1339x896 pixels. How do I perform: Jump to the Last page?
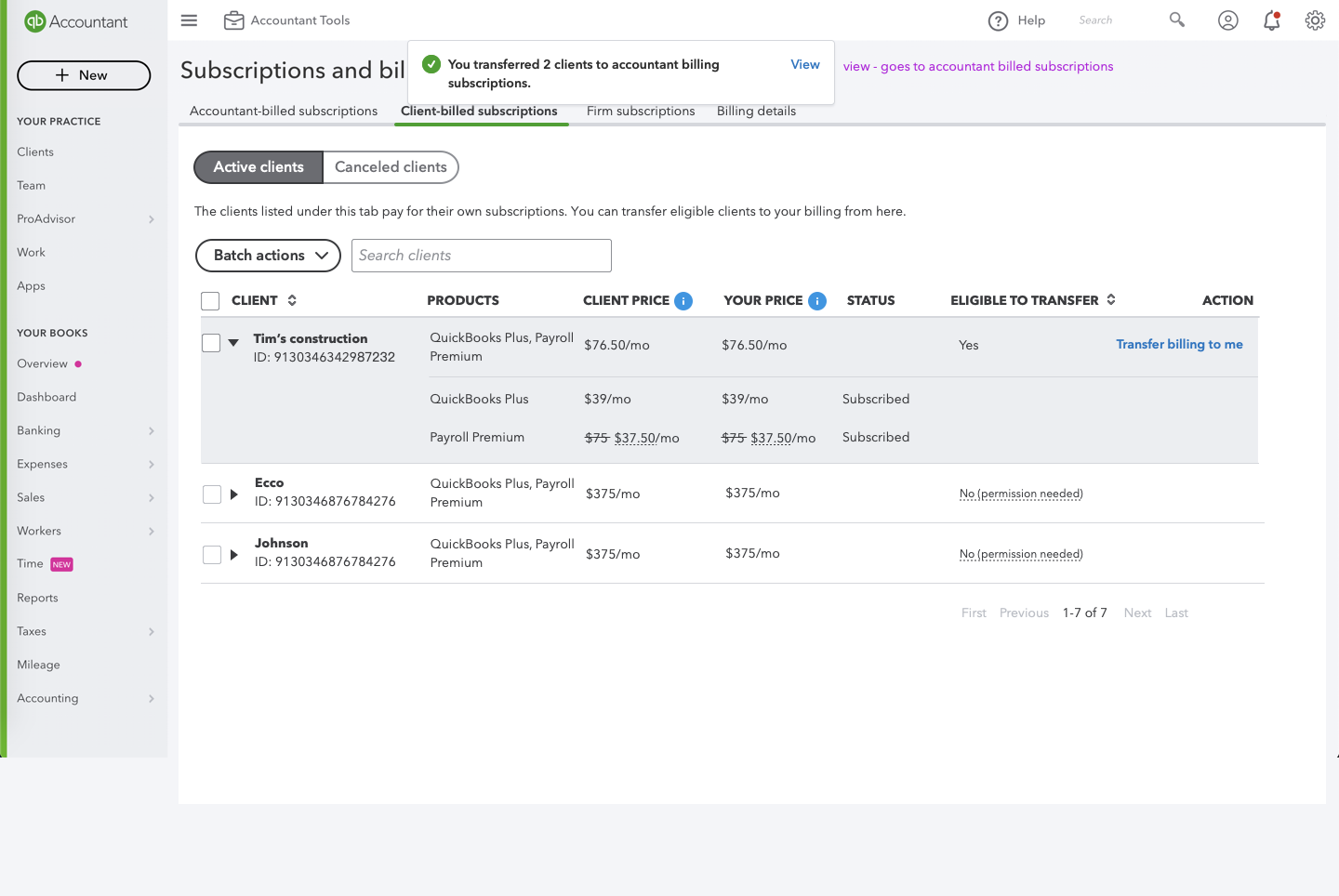[x=1176, y=613]
